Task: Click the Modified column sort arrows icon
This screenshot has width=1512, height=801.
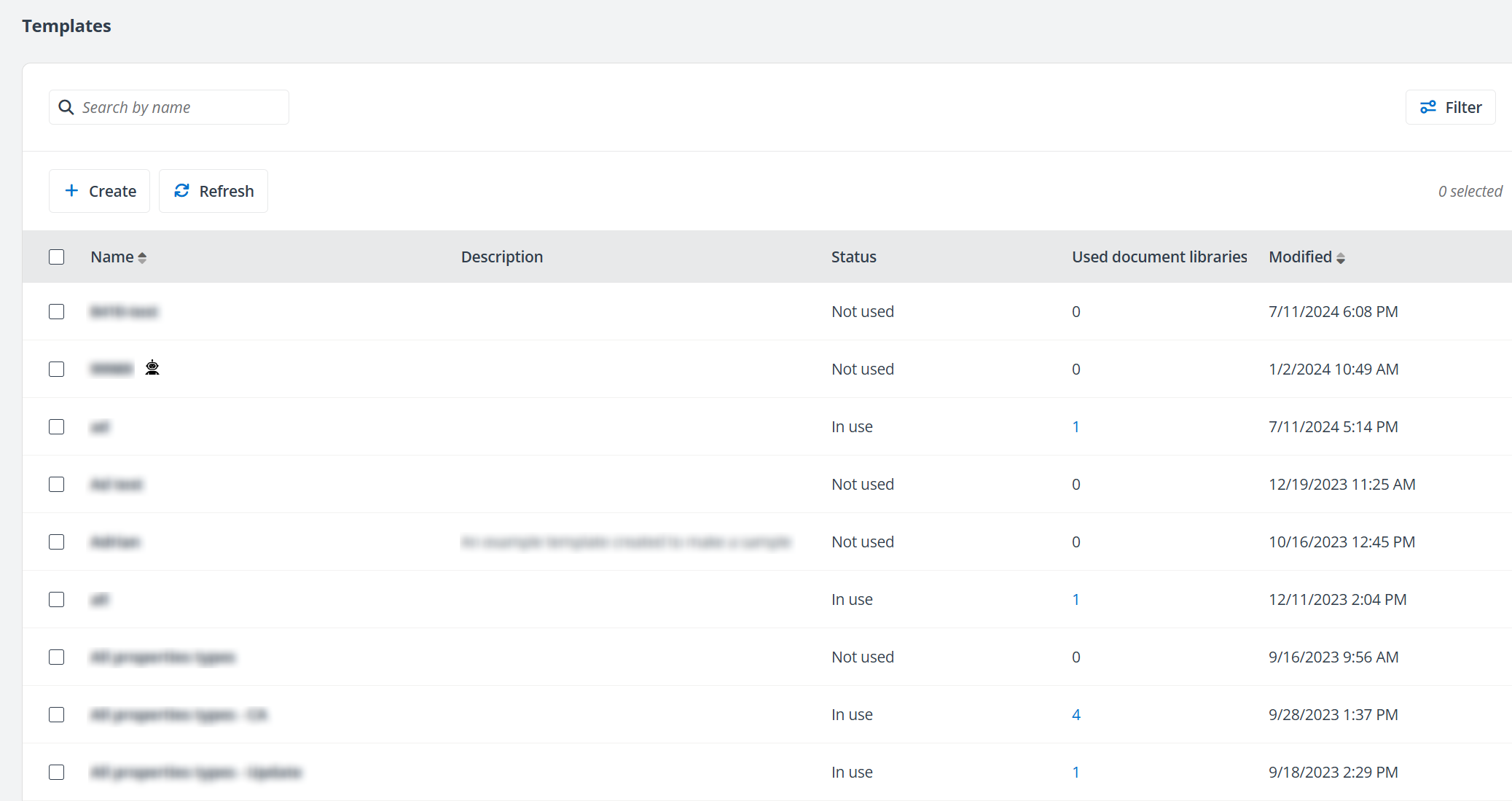Action: [x=1341, y=257]
